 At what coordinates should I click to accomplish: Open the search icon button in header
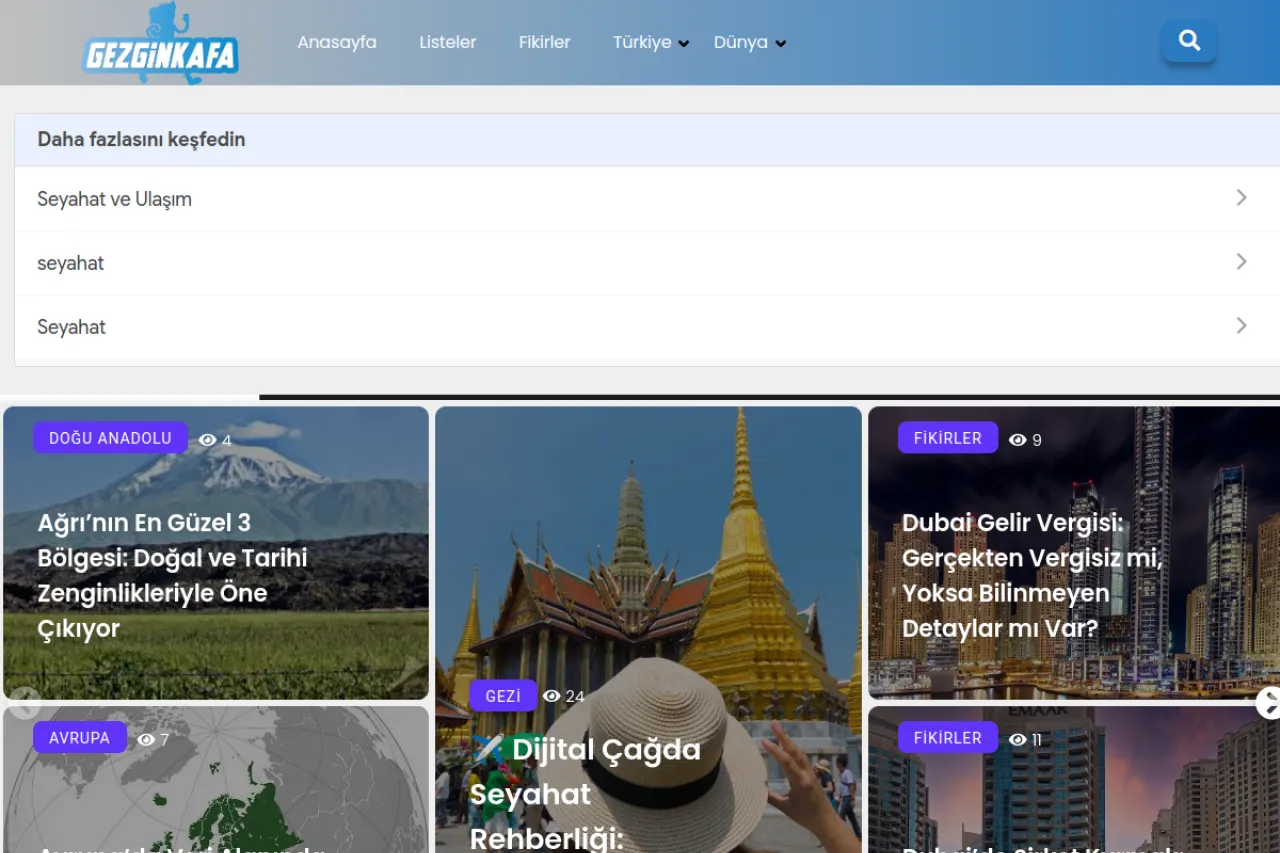click(1189, 41)
